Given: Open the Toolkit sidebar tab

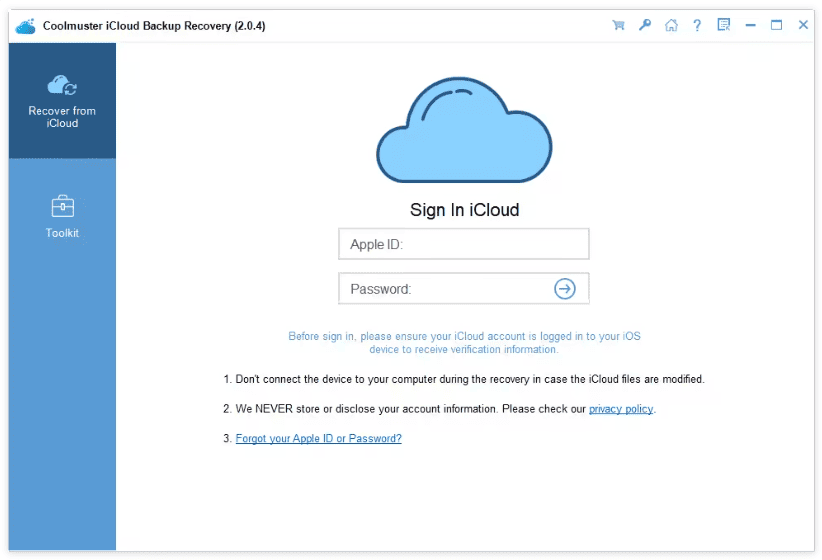Looking at the screenshot, I should point(62,217).
